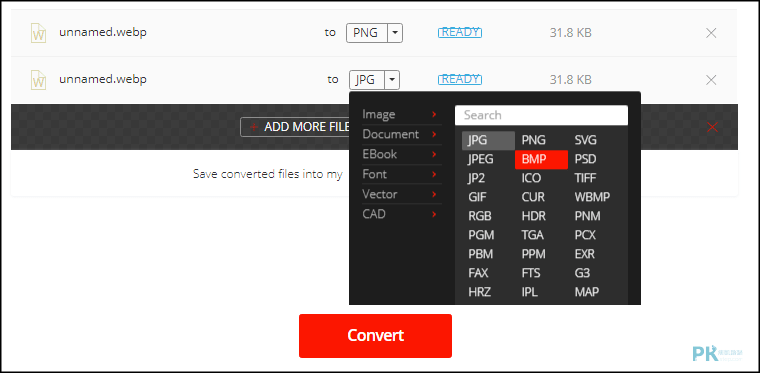
Task: Click 31.8 KB size in the JPG row
Action: coord(570,79)
